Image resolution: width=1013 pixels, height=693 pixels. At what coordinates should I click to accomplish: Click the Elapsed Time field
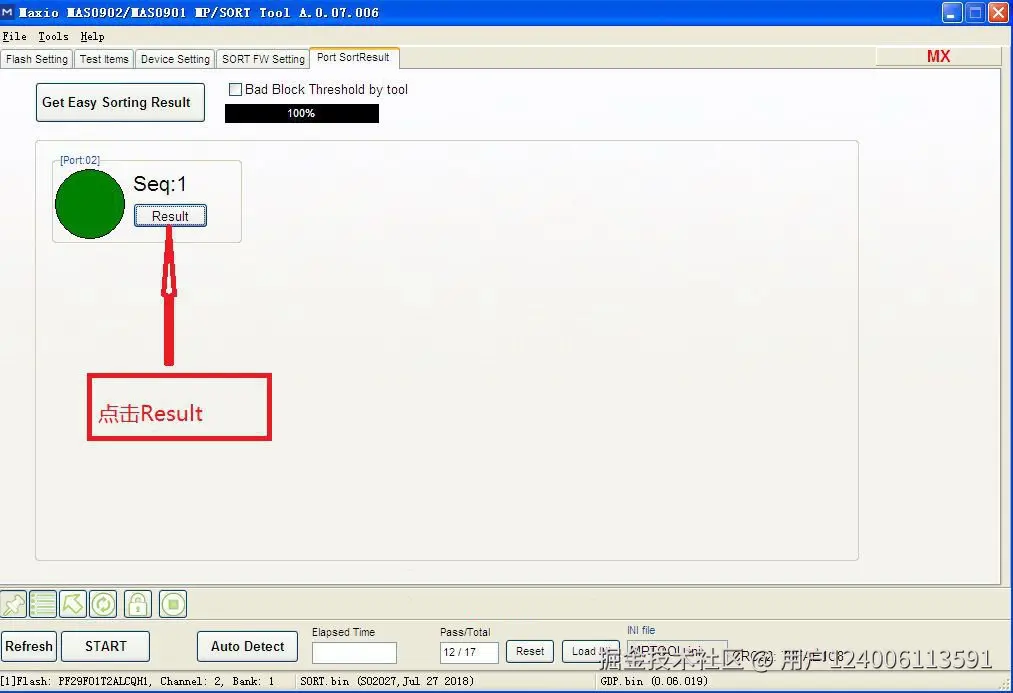(x=354, y=652)
